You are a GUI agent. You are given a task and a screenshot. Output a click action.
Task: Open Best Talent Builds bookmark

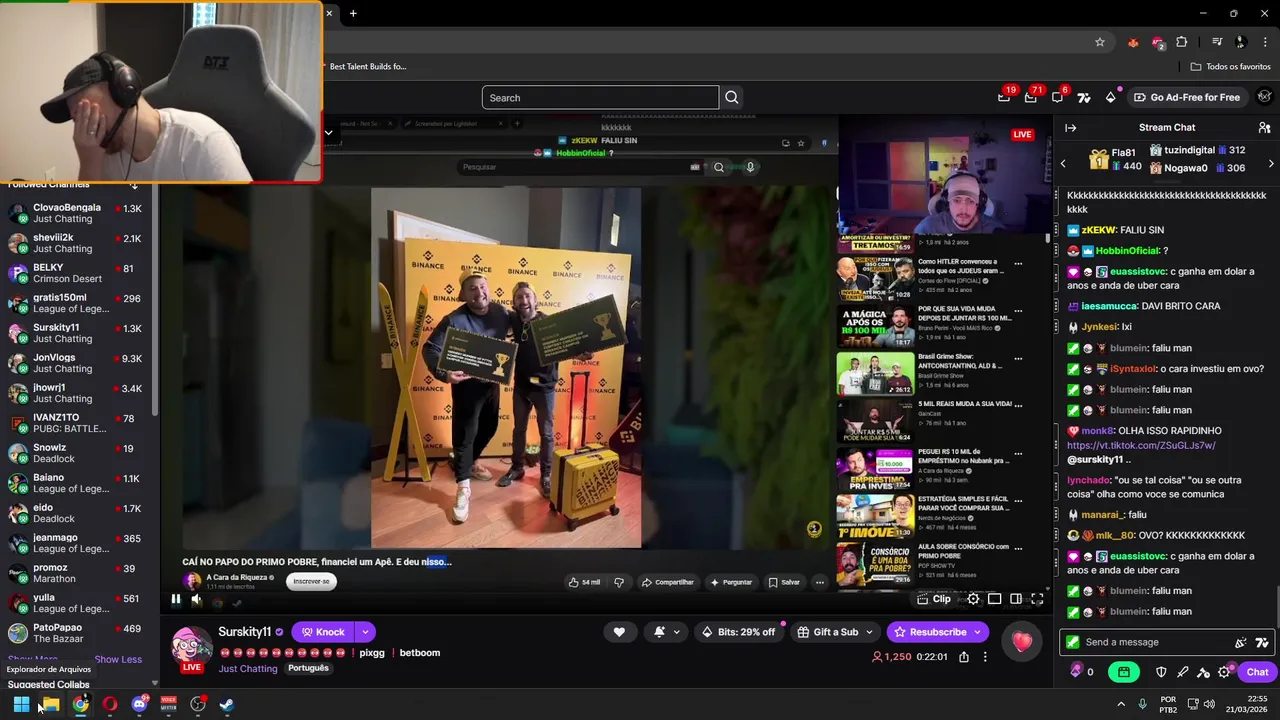click(367, 66)
